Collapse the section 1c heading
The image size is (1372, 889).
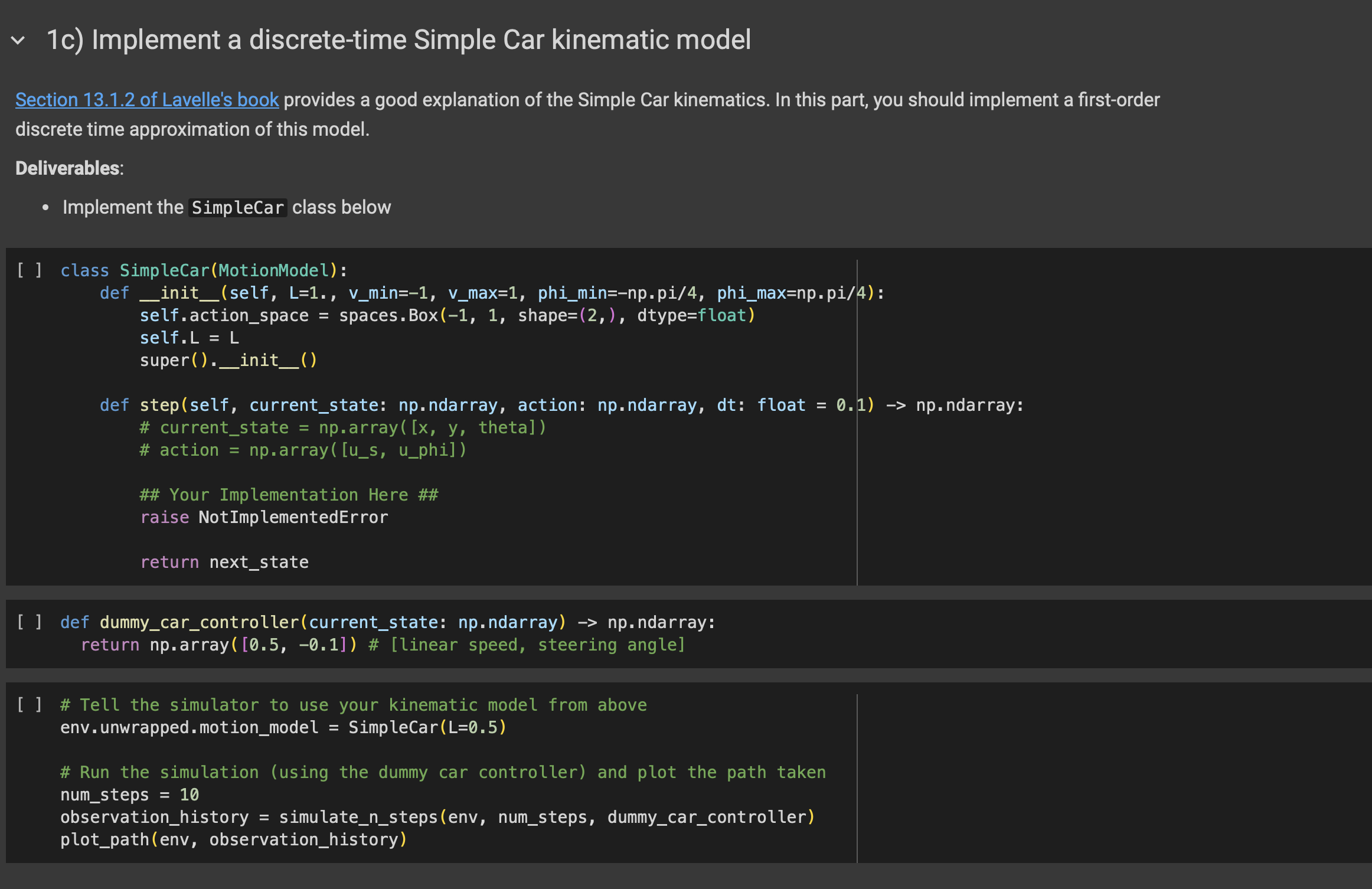(18, 40)
